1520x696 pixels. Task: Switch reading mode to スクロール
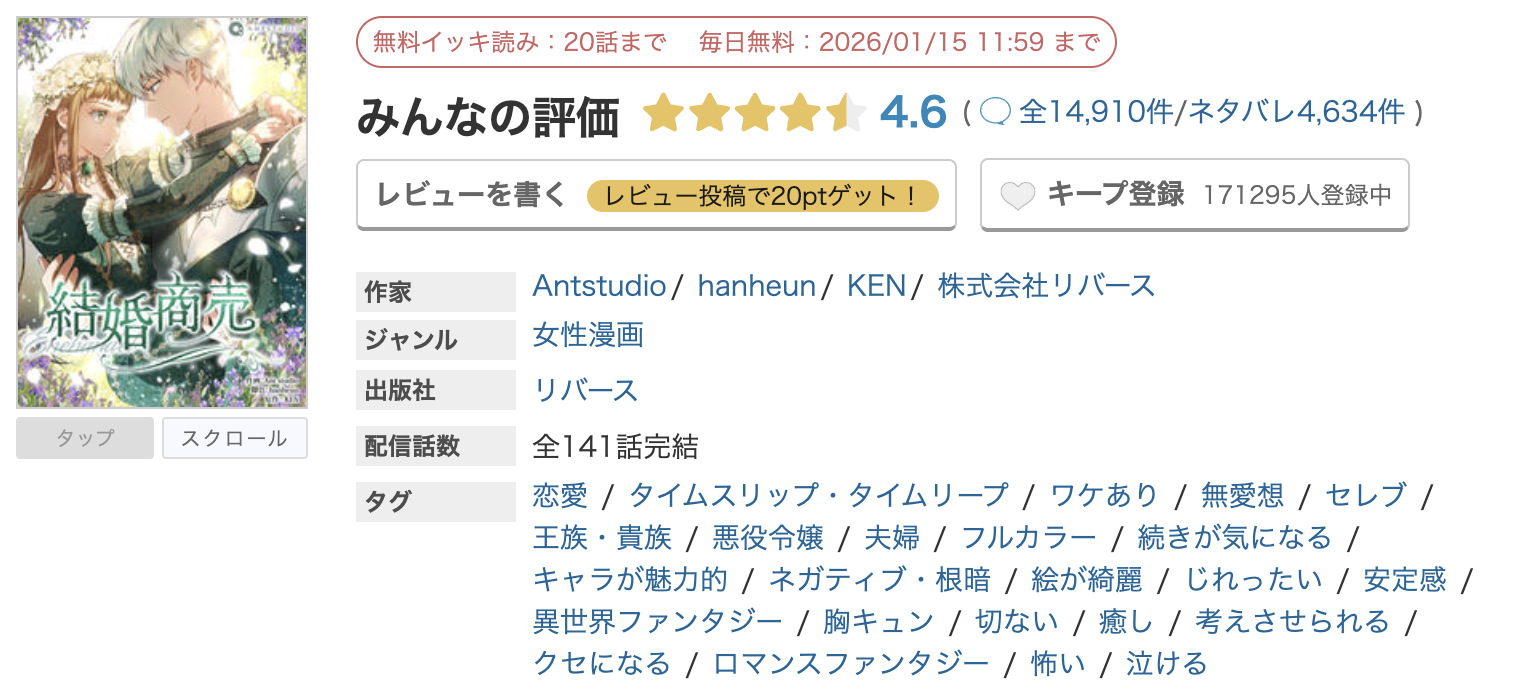(234, 438)
